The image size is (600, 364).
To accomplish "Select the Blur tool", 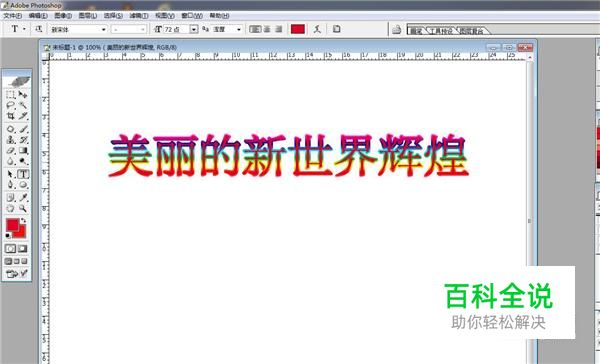I will pos(11,161).
